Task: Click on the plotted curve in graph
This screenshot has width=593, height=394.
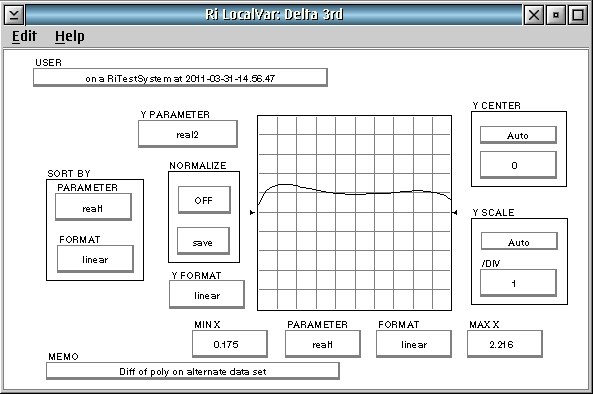Action: [354, 193]
